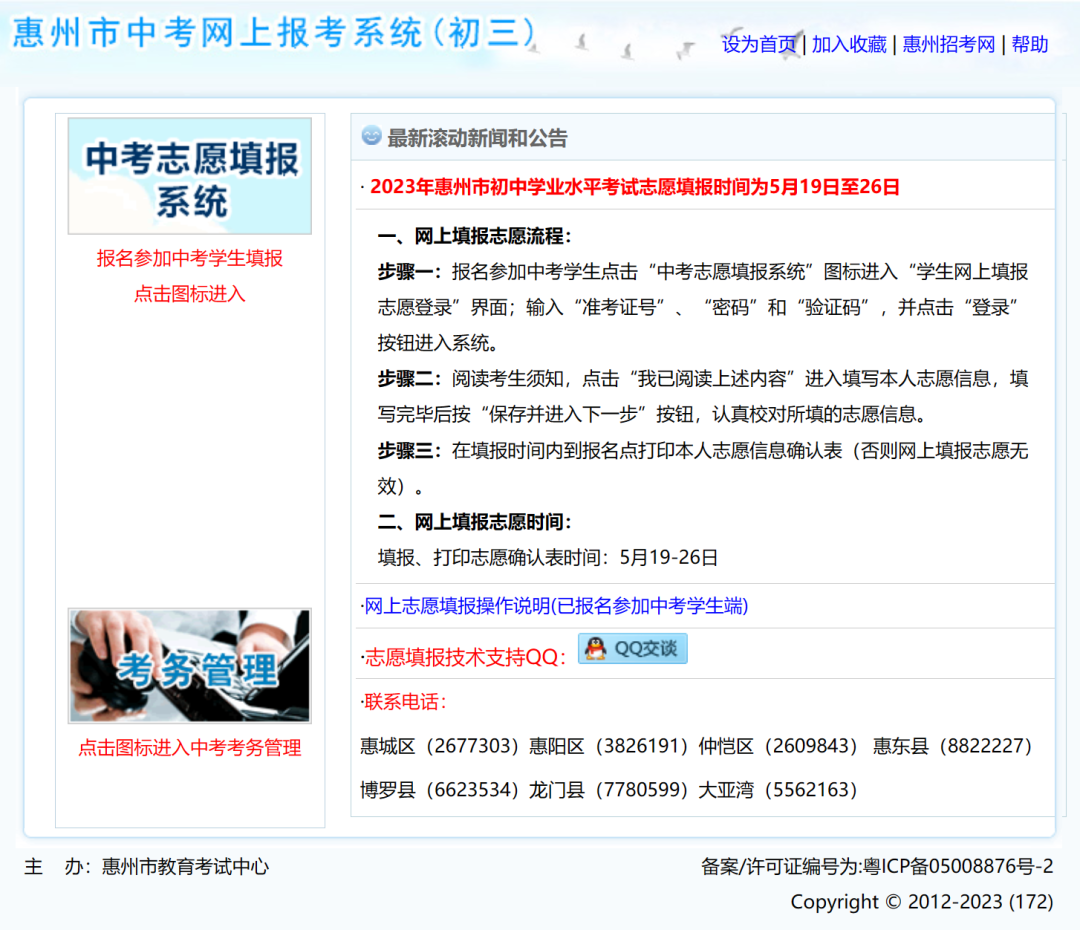
Task: Click the 惠城区 (2677303) phone entry
Action: tap(439, 746)
